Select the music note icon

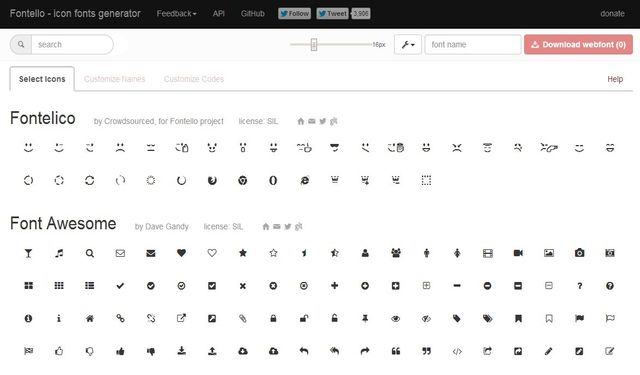point(59,253)
